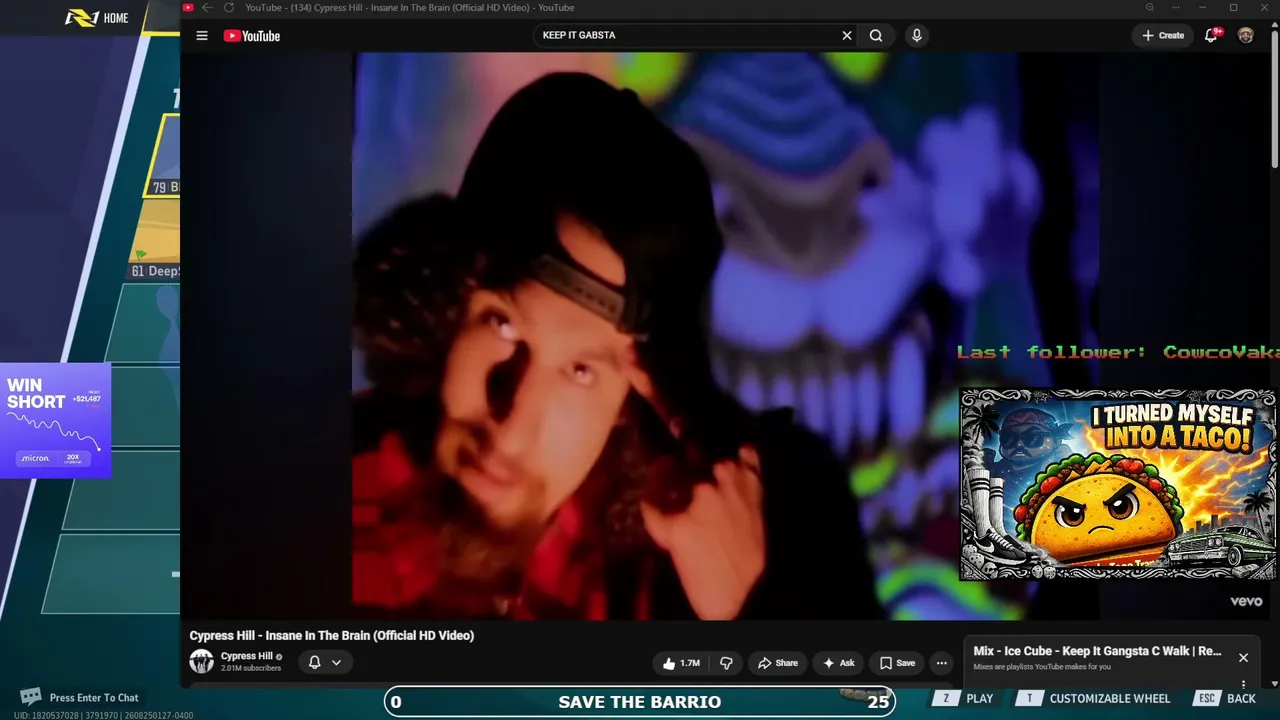Click the BACK option in game bar
Viewport: 1280px width, 720px height.
pos(1227,699)
